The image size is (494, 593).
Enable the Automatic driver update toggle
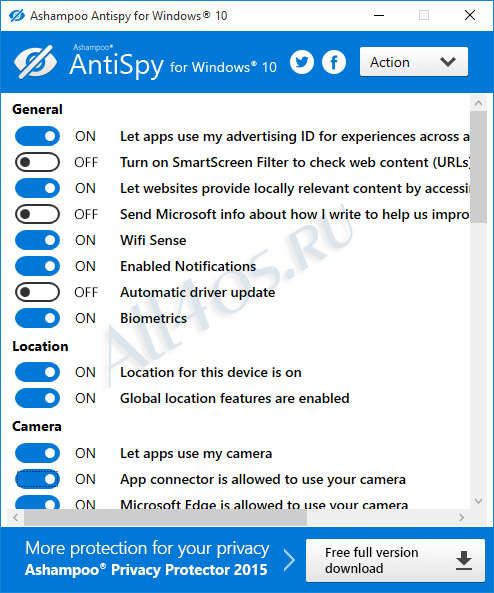[x=37, y=292]
